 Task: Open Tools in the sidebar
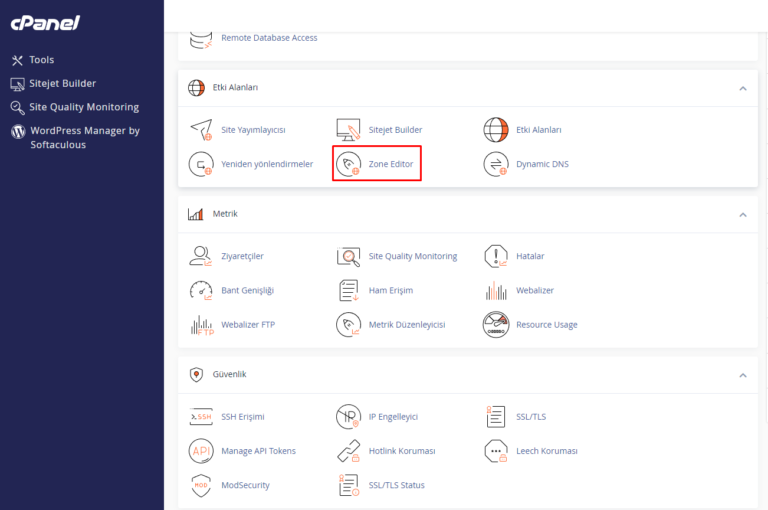tap(41, 60)
